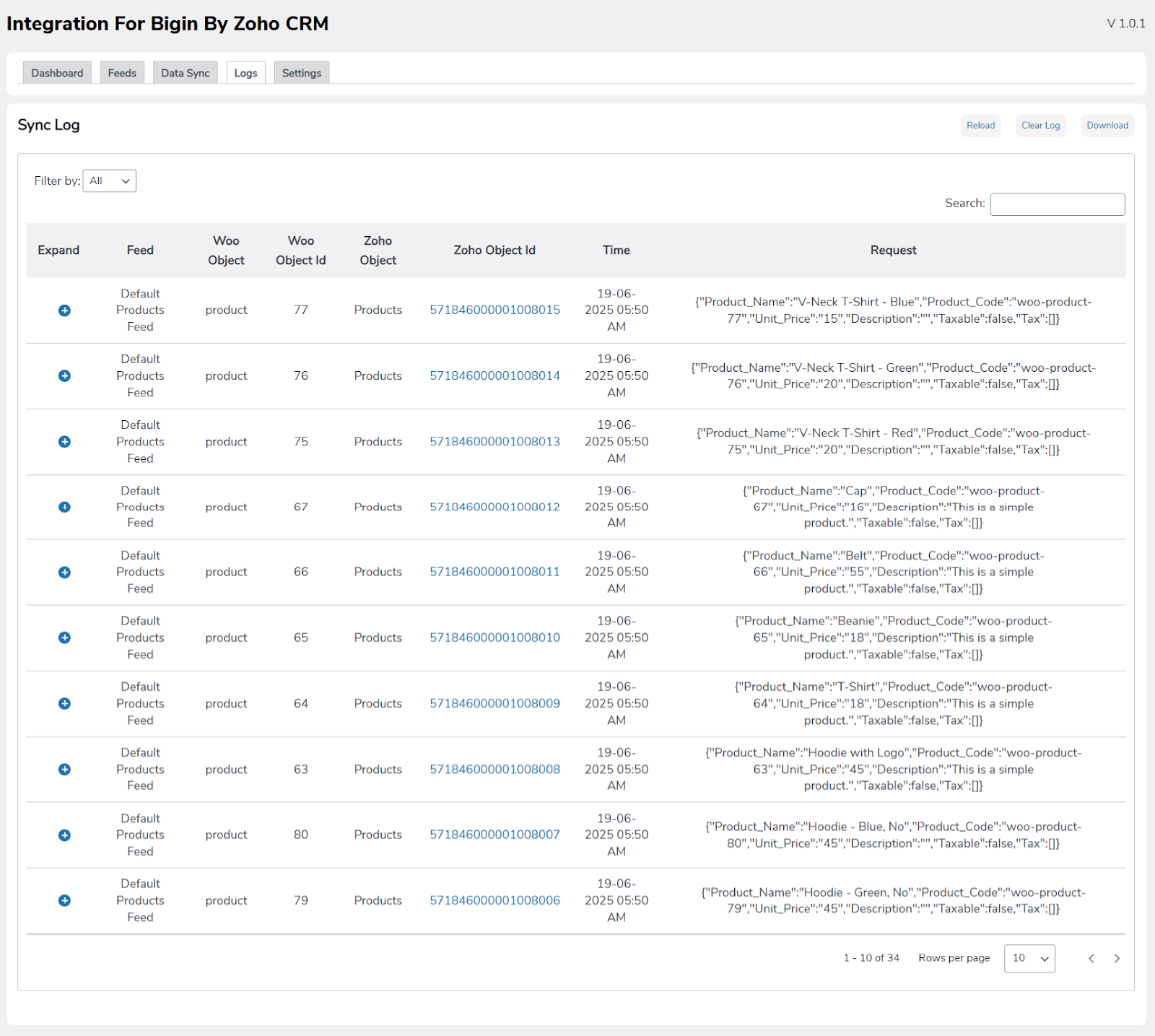This screenshot has width=1155, height=1036.
Task: Expand the Belt product log entry
Action: 64,573
